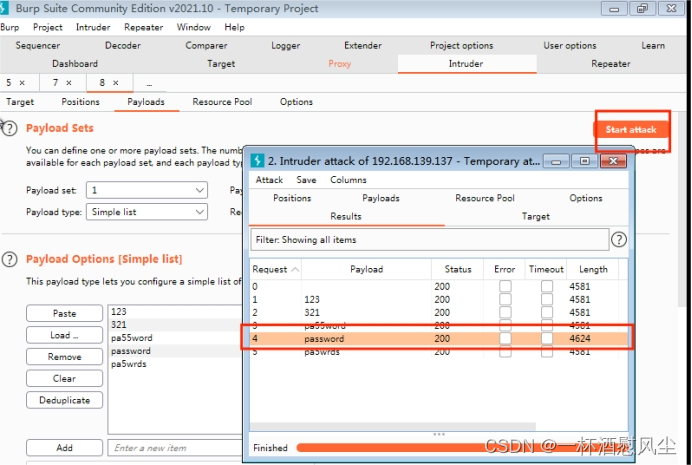Image resolution: width=692 pixels, height=465 pixels.
Task: Open Columns menu in attack window
Action: pyautogui.click(x=348, y=180)
